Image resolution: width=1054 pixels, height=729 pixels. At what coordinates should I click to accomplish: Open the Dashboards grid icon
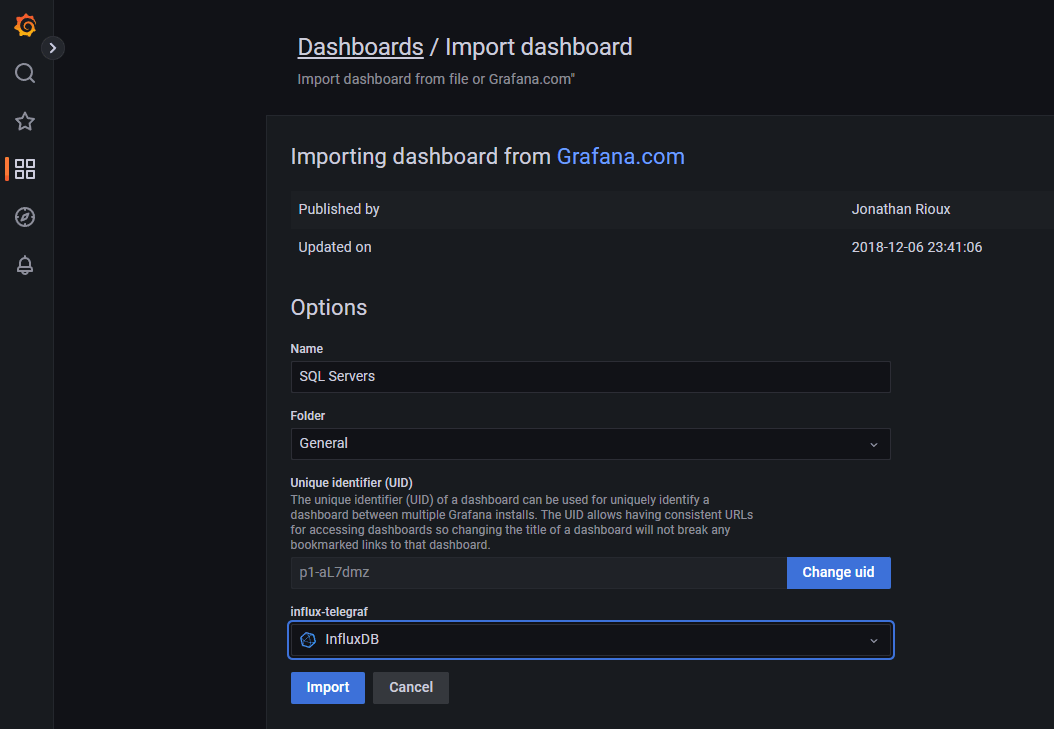pos(25,169)
